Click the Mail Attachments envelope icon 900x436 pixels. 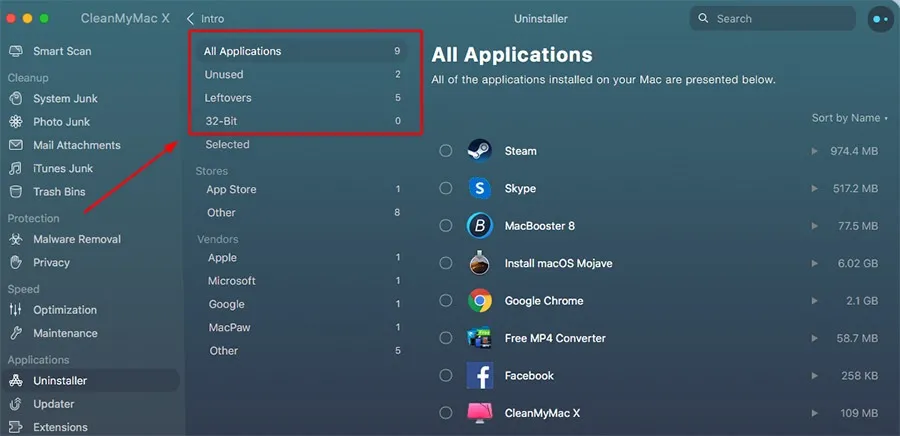tap(16, 145)
